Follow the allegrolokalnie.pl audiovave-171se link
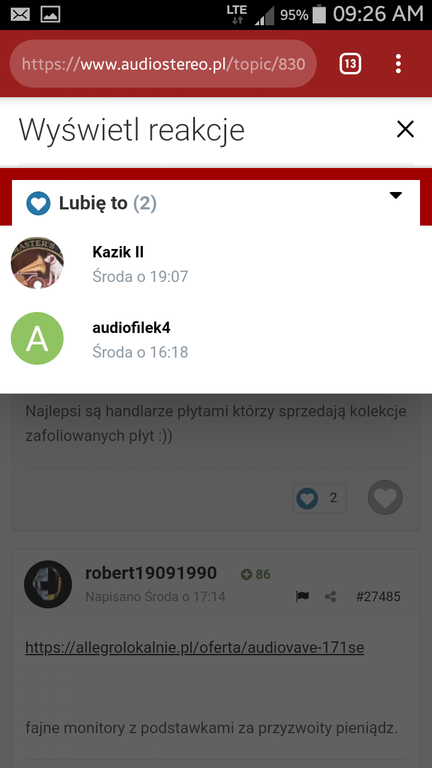This screenshot has height=768, width=432. click(x=194, y=648)
